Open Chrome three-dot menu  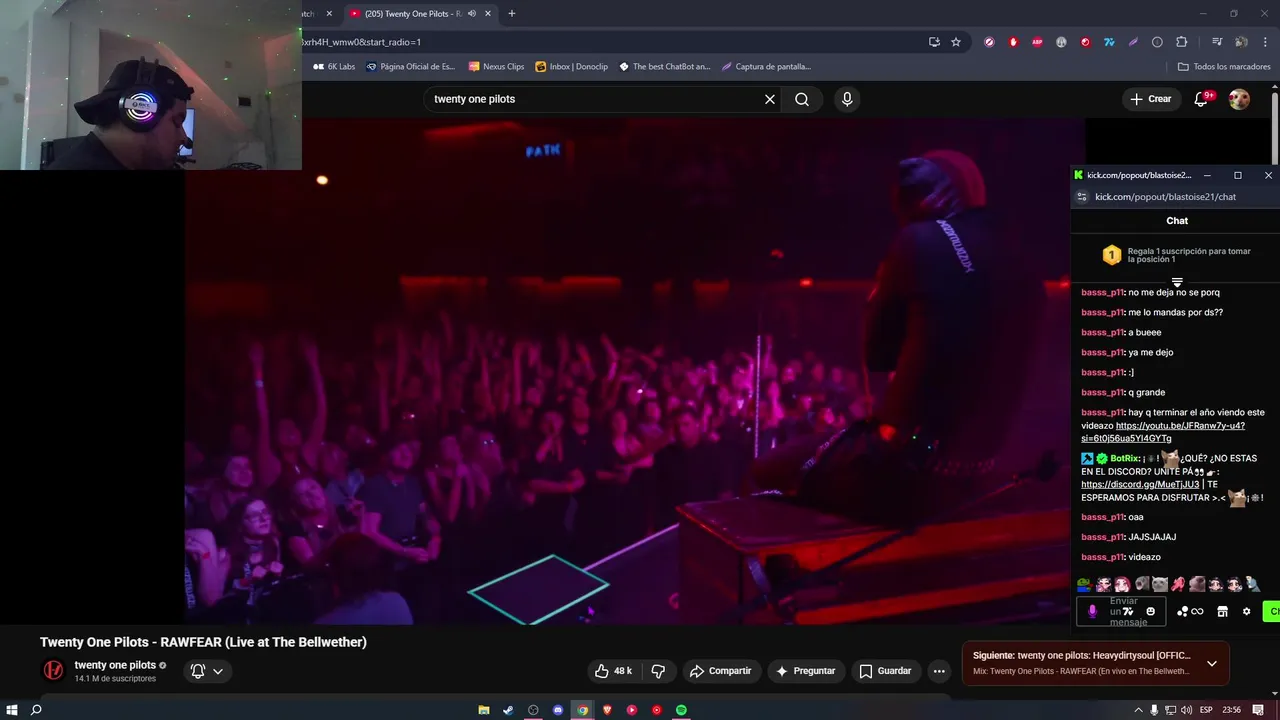tap(1265, 42)
